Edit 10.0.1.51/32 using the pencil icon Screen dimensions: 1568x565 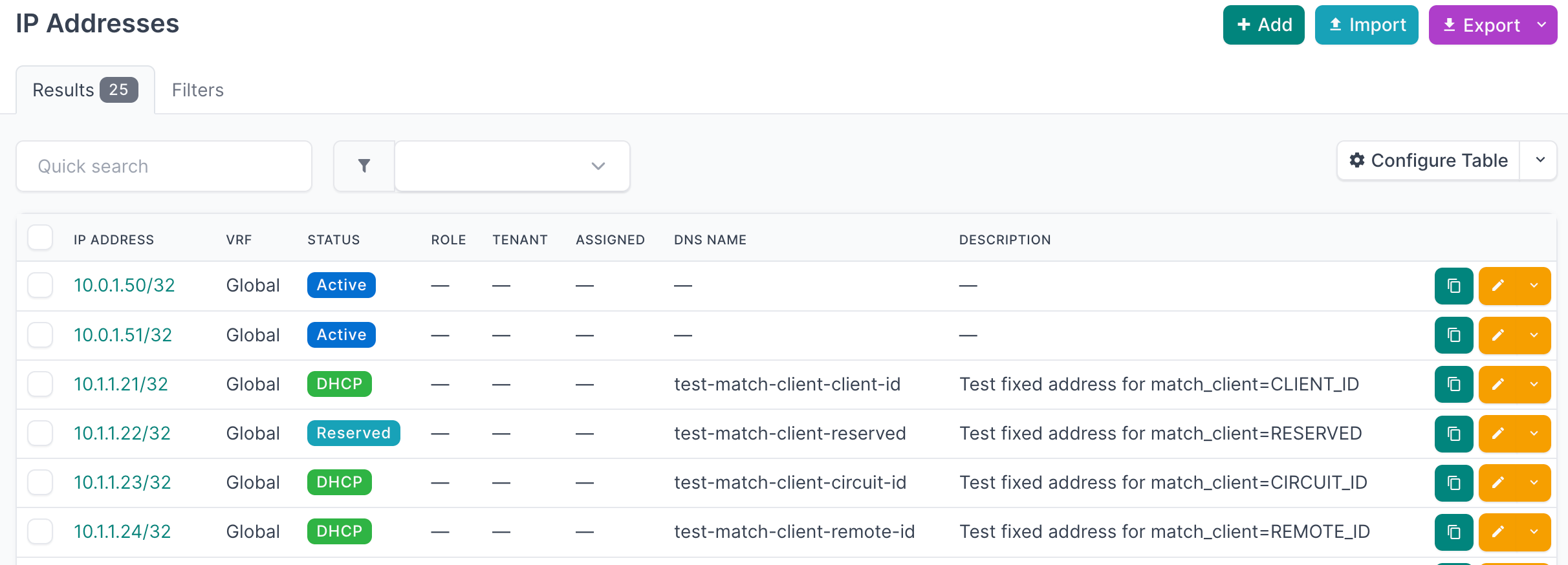click(1497, 335)
